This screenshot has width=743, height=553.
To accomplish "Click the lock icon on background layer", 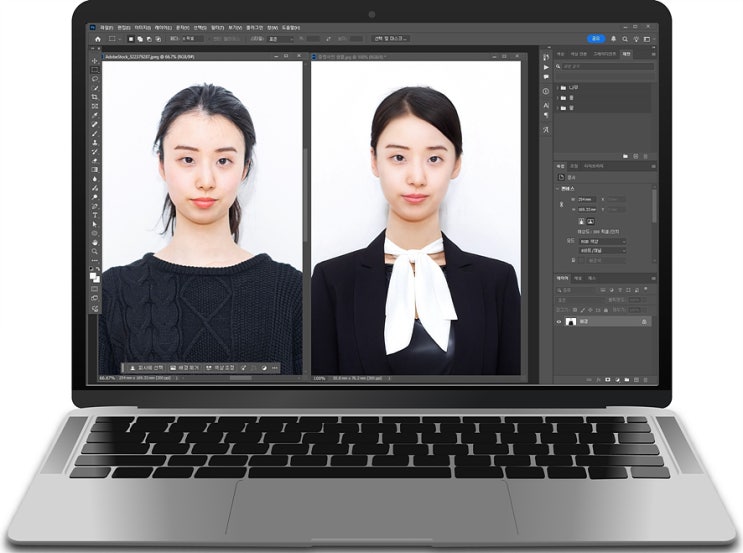I will [644, 322].
